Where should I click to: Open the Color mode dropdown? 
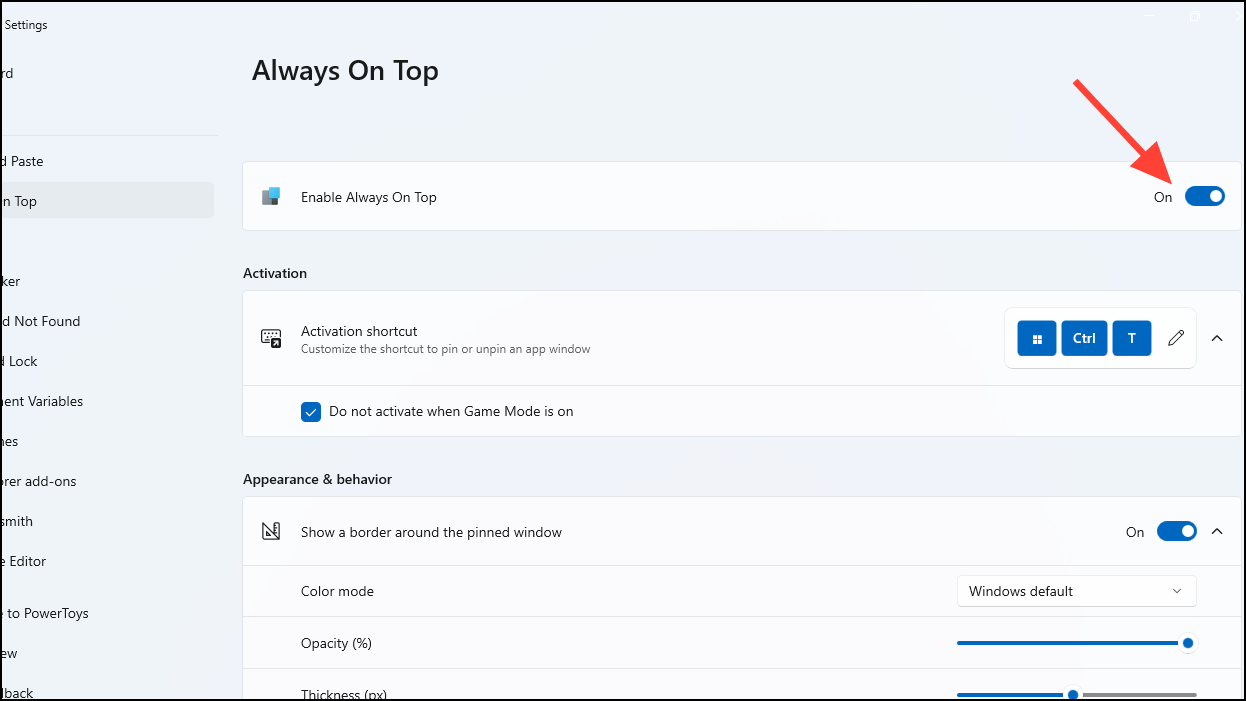pyautogui.click(x=1076, y=591)
